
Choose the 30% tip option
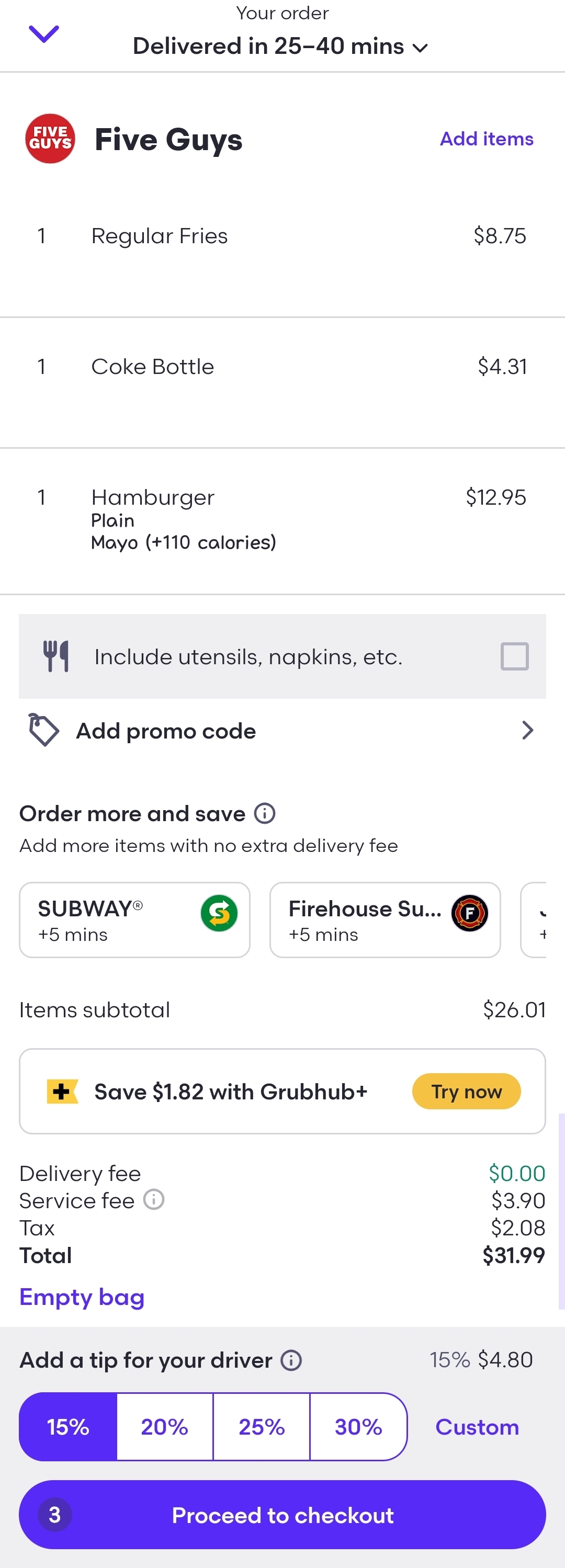click(358, 1427)
